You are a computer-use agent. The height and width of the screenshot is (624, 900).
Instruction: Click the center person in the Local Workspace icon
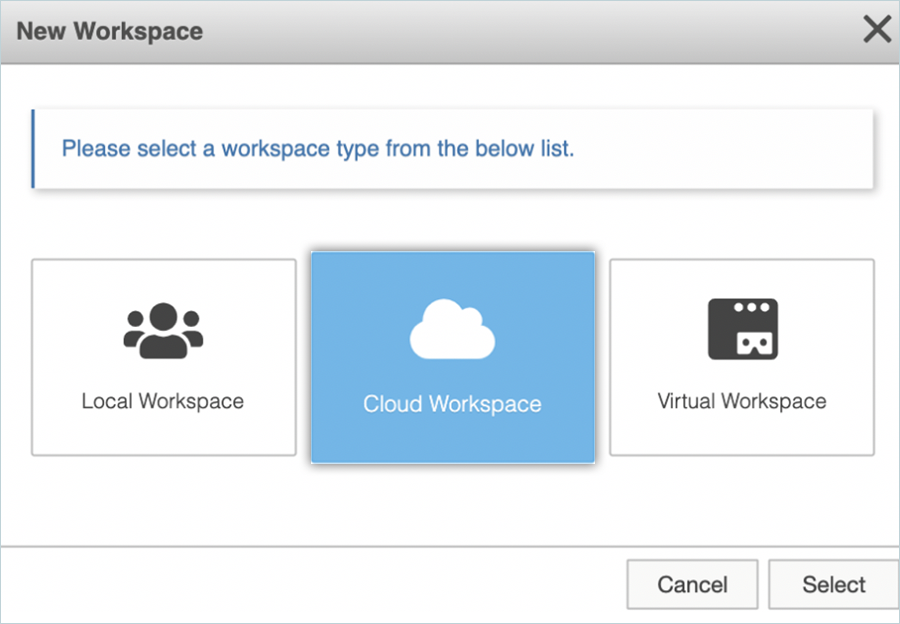click(163, 327)
